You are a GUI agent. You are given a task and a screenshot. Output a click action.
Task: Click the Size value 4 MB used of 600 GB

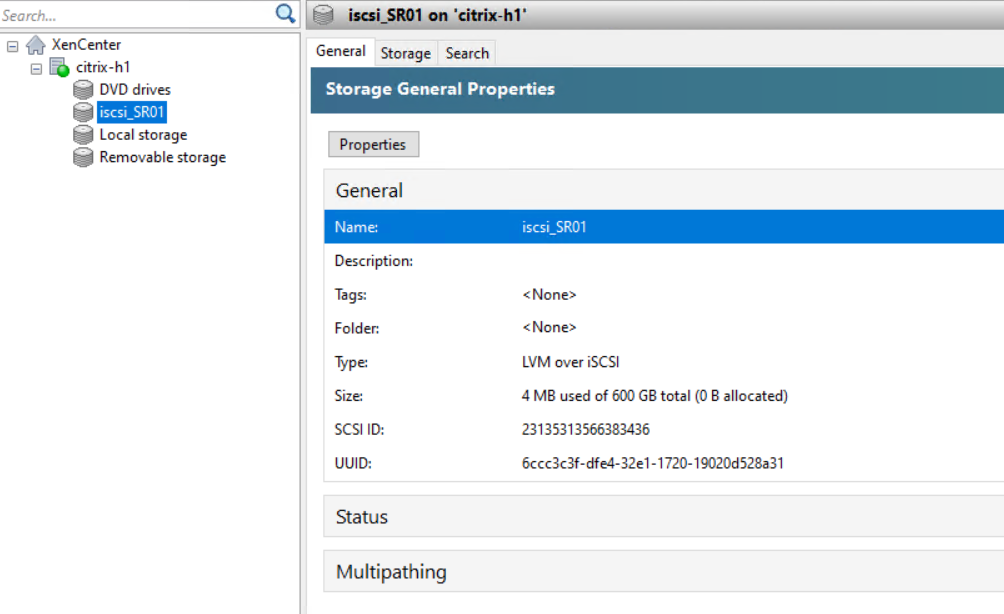(x=654, y=396)
